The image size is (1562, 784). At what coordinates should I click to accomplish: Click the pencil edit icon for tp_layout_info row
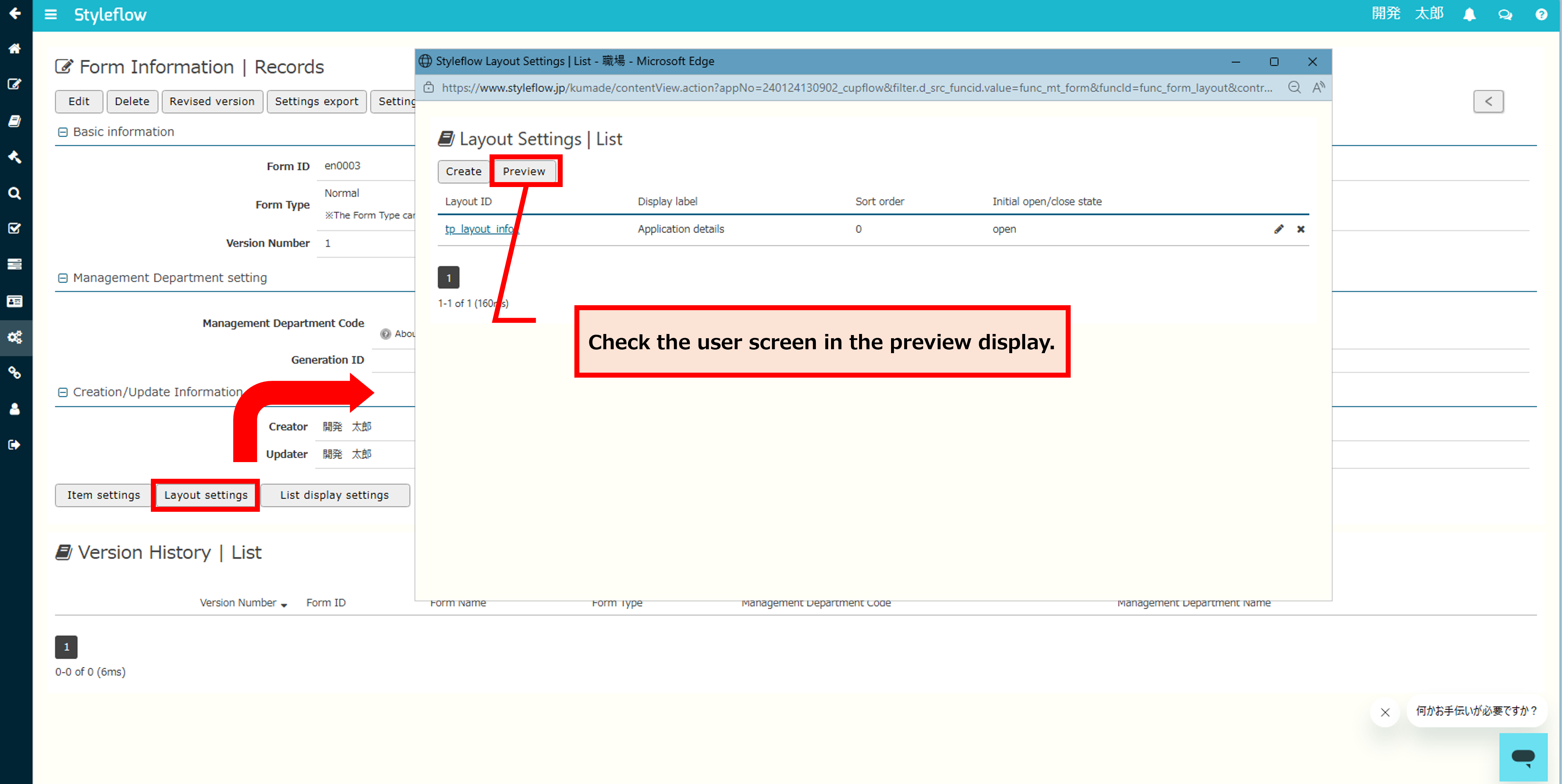point(1279,229)
